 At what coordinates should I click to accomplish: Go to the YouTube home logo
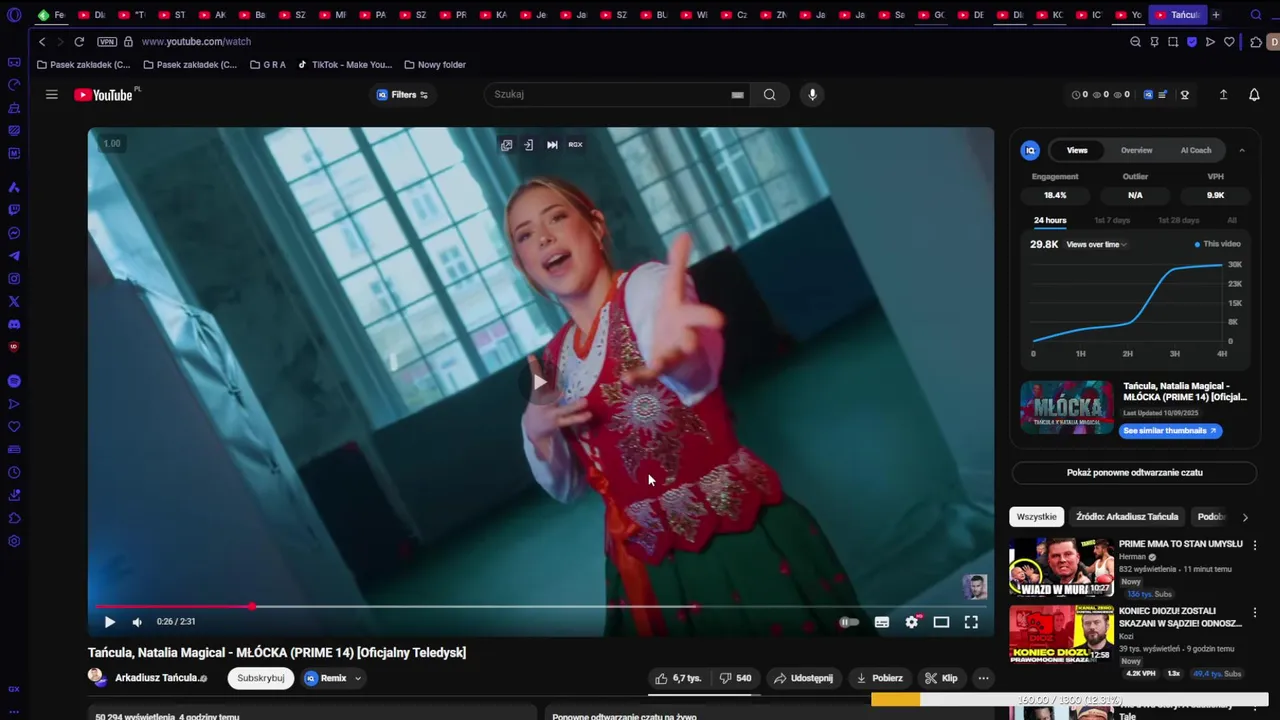[103, 95]
